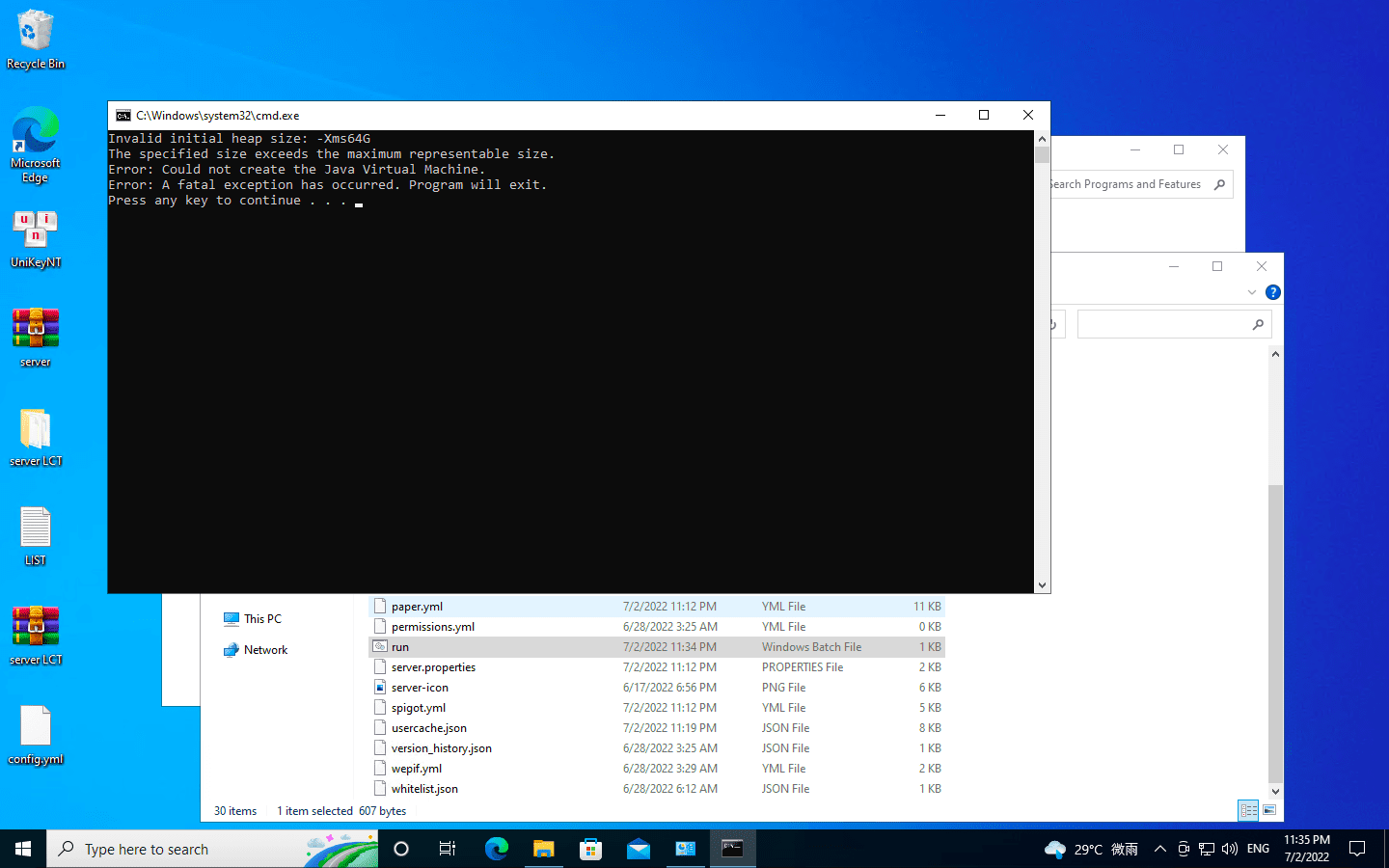The height and width of the screenshot is (868, 1389).
Task: Click the config.yml desktop file
Action: (x=36, y=734)
